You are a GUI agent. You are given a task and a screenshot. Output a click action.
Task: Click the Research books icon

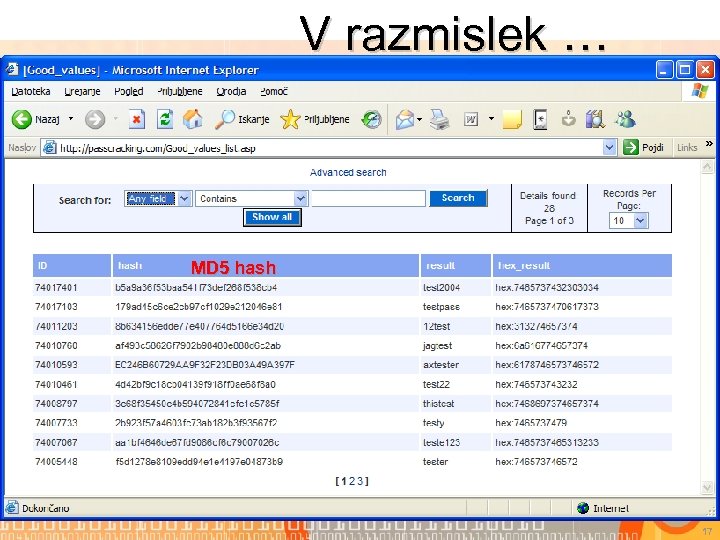pyautogui.click(x=595, y=119)
